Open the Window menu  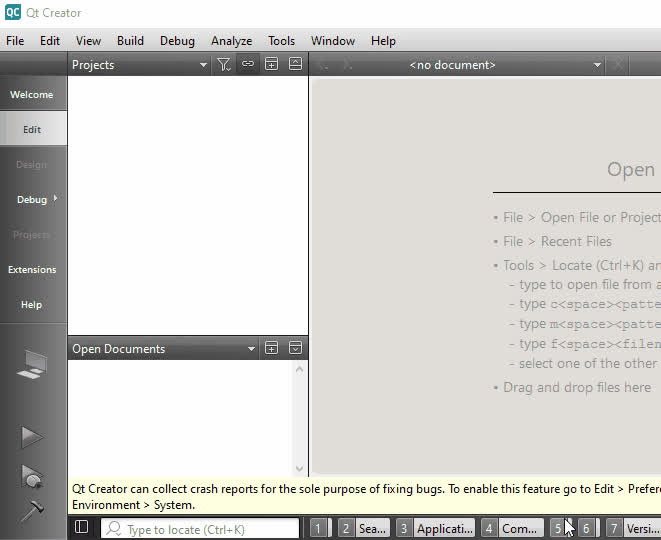coord(333,41)
